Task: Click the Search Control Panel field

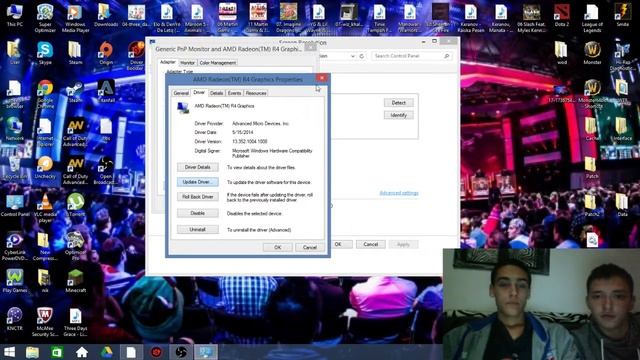Action: point(411,56)
